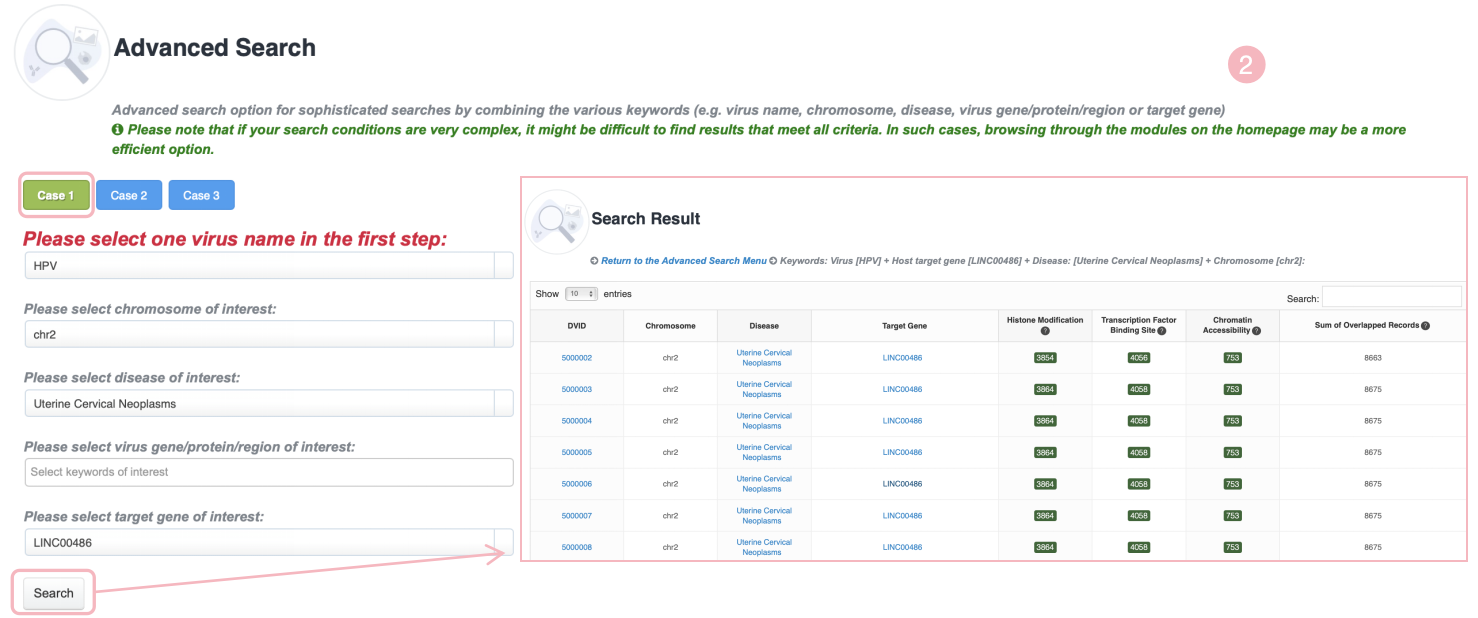Viewport: 1478px width, 618px height.
Task: Switch to the Case 3 tab
Action: (x=201, y=196)
